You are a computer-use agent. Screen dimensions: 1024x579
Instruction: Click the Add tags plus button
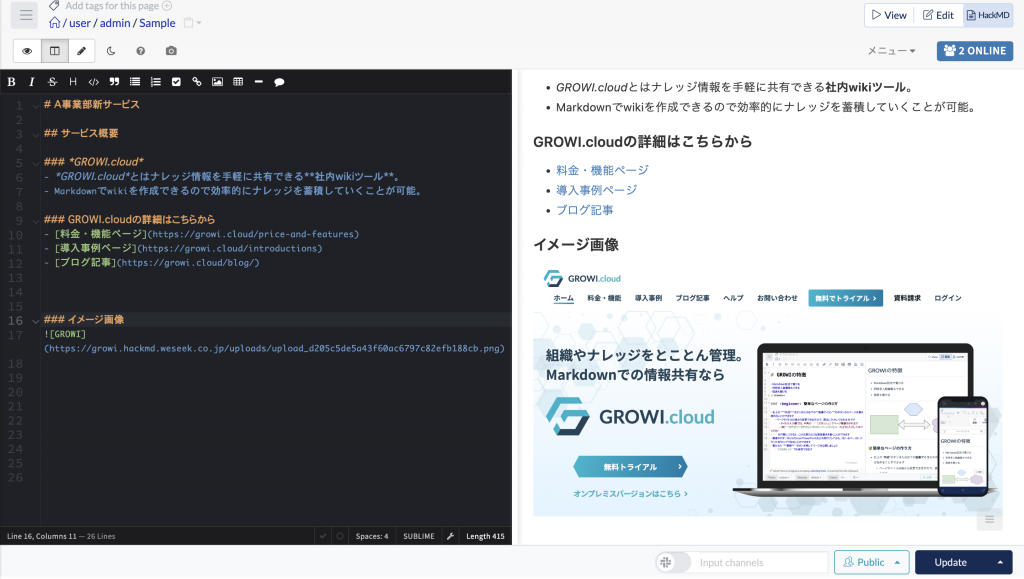click(167, 6)
